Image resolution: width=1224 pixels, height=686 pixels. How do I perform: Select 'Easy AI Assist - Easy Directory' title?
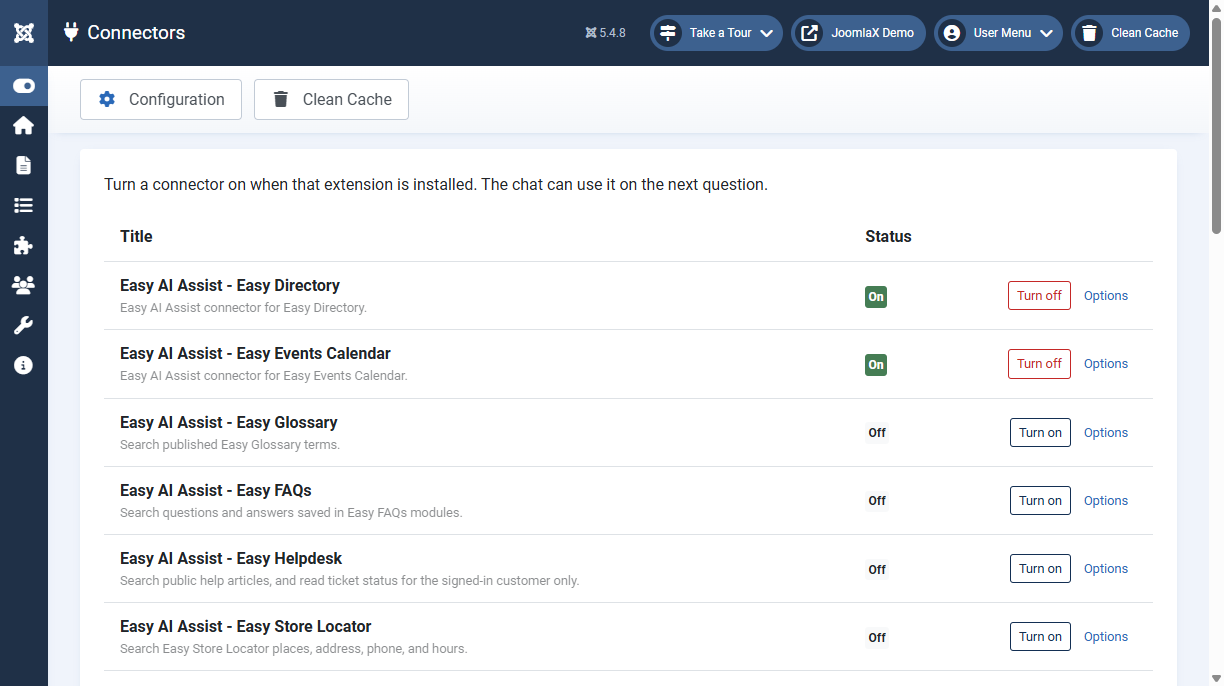230,286
